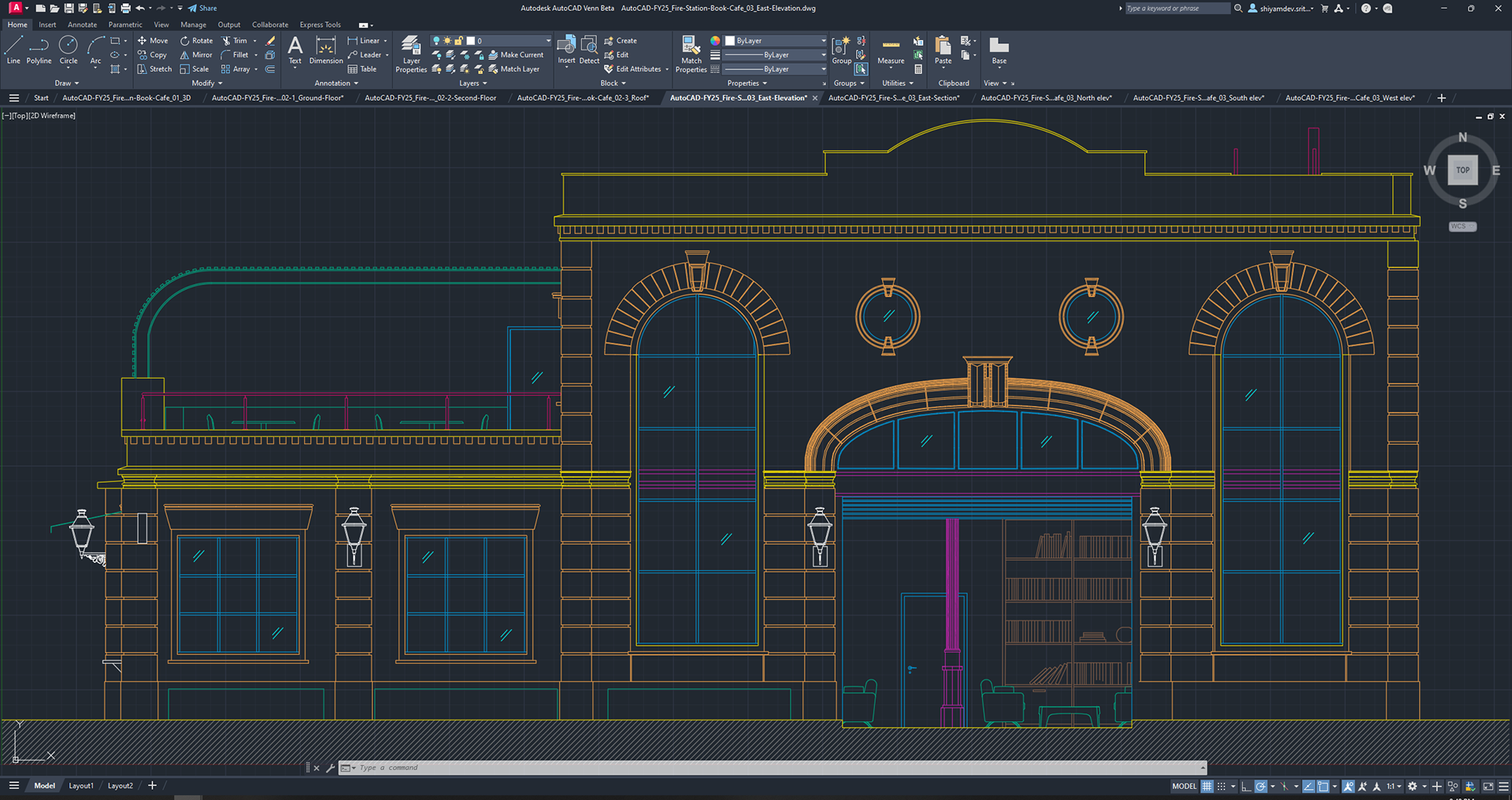Toggle polar tracking in status bar
Screen dimensions: 1512x800
(x=1261, y=786)
